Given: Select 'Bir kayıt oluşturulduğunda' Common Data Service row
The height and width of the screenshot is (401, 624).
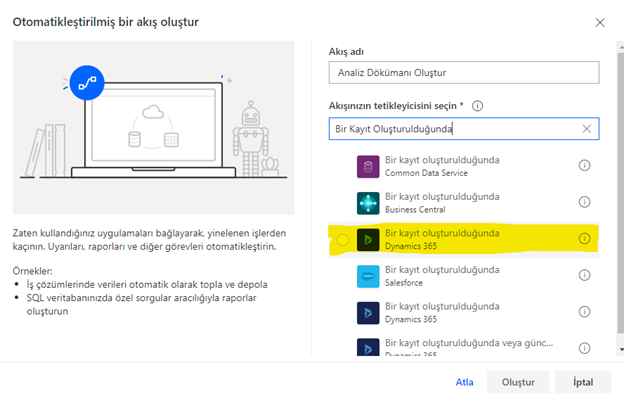Looking at the screenshot, I should coord(464,166).
